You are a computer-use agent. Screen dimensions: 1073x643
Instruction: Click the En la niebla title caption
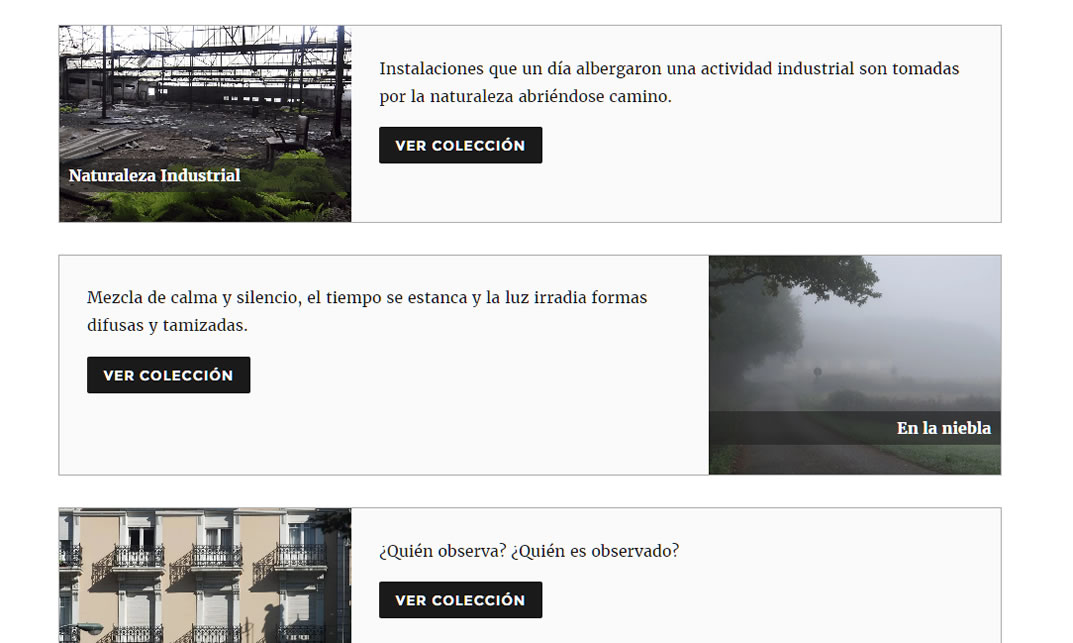click(x=944, y=428)
